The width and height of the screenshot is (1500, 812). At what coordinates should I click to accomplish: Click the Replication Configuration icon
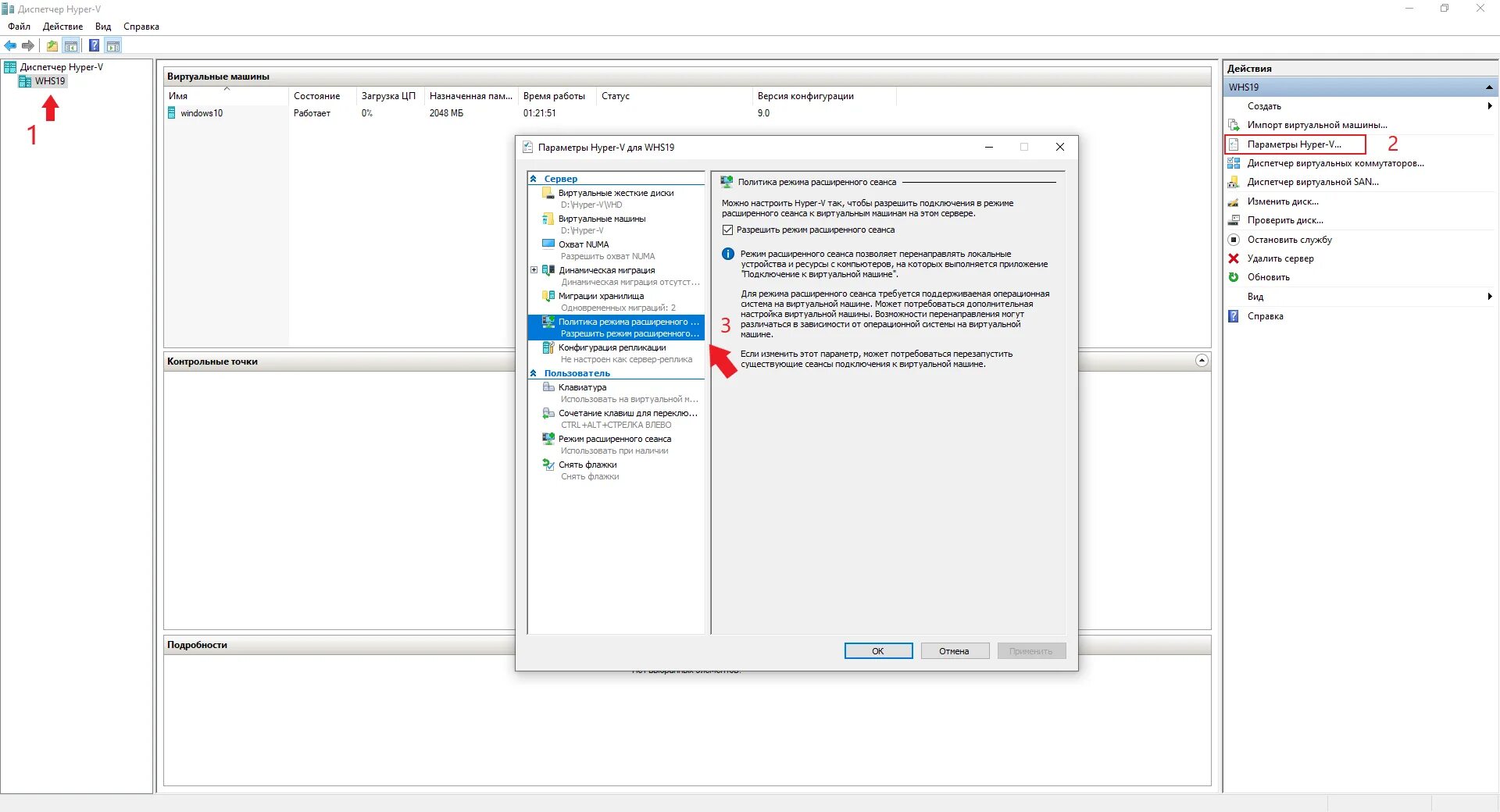548,347
